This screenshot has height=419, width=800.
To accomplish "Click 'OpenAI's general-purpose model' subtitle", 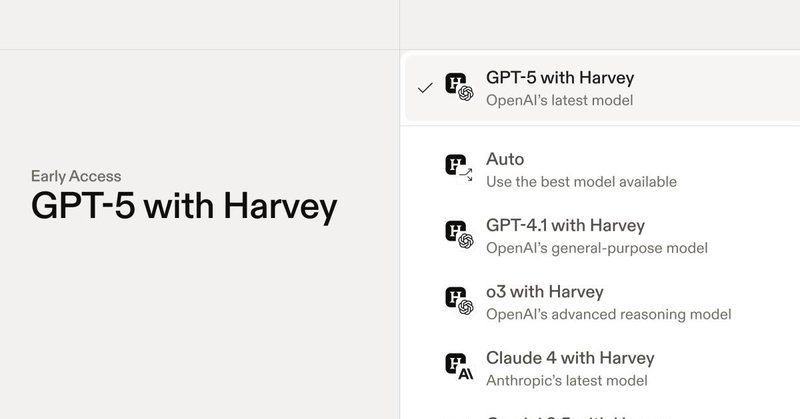I will tap(597, 248).
